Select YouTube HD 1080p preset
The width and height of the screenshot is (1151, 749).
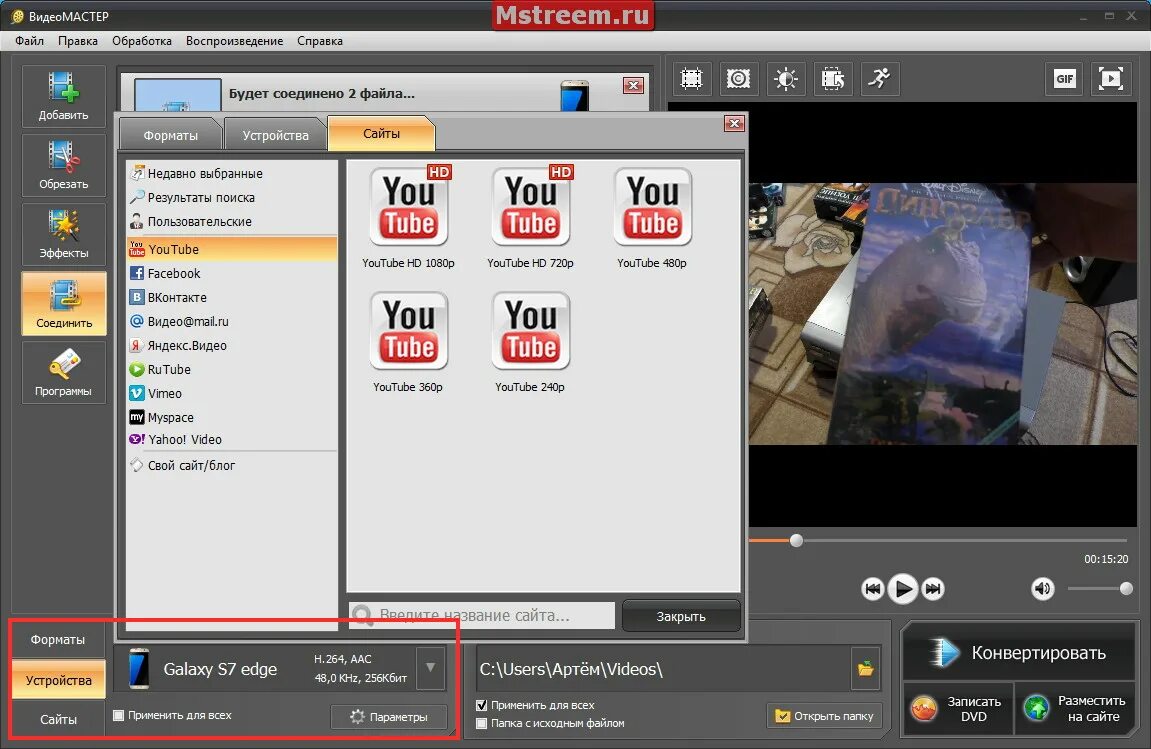[409, 218]
